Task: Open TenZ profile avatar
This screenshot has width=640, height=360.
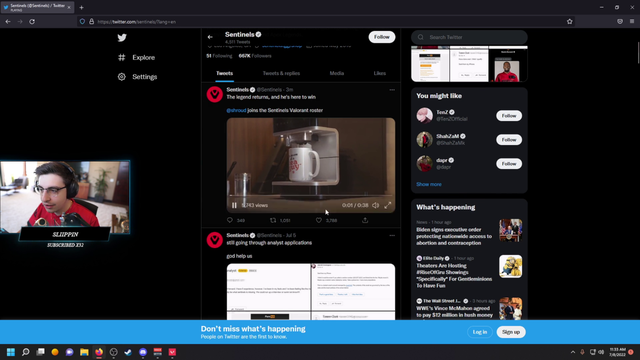Action: click(424, 116)
